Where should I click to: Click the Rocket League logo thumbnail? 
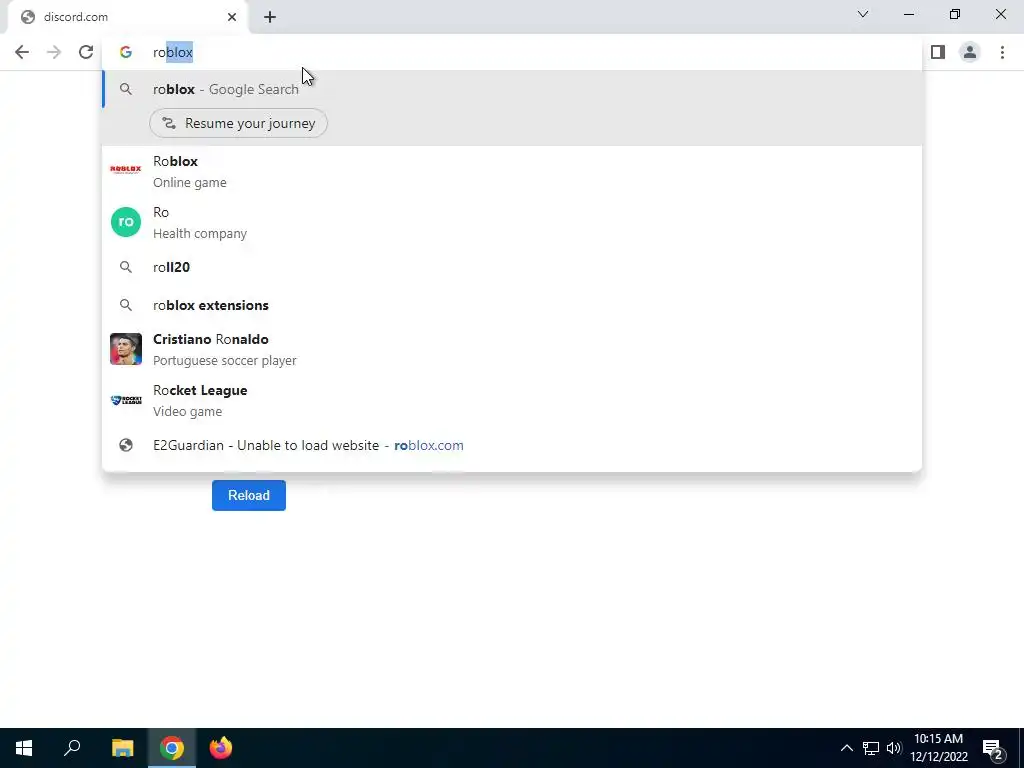(x=125, y=400)
